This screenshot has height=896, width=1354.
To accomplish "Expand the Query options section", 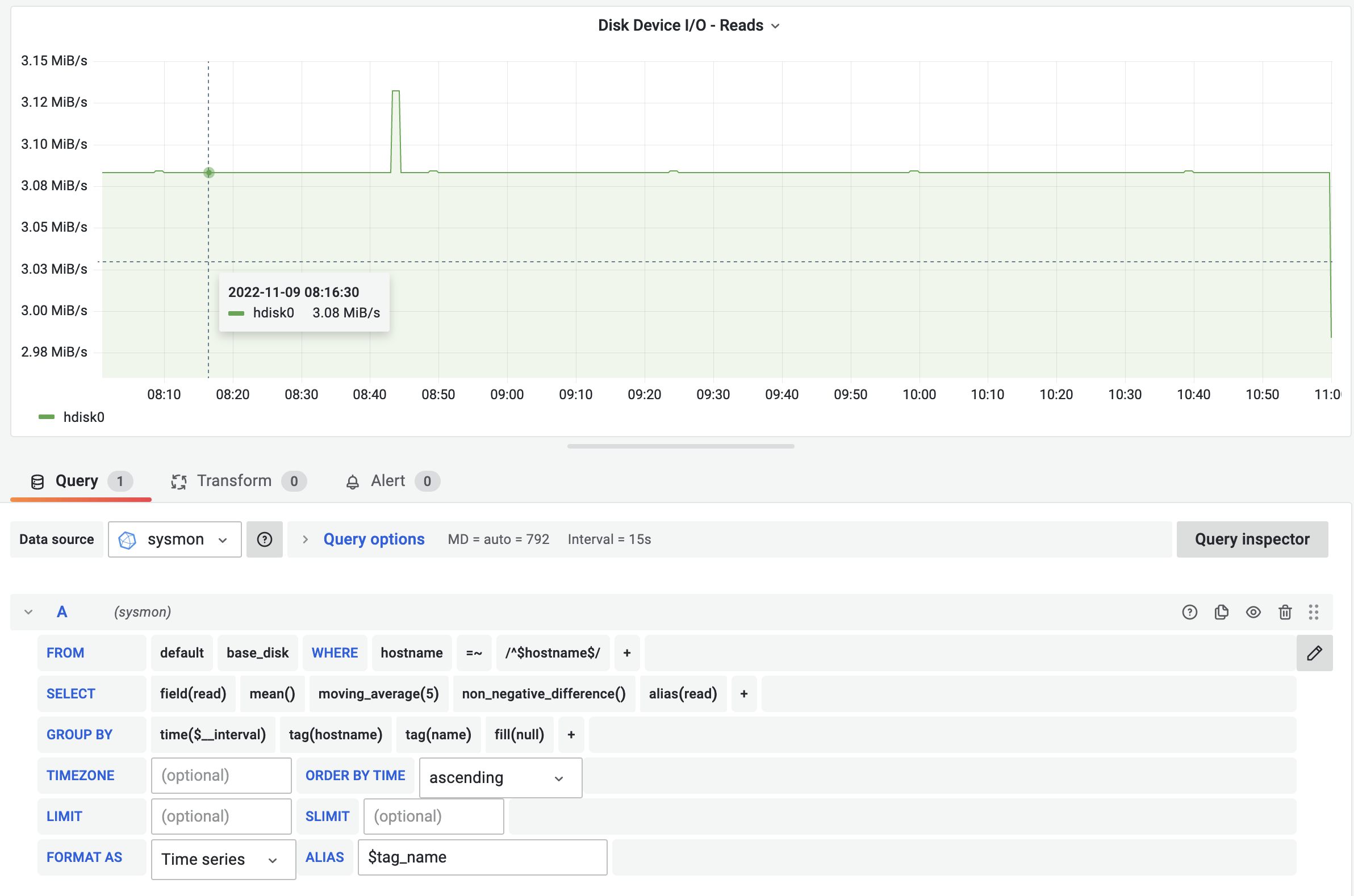I will point(306,539).
